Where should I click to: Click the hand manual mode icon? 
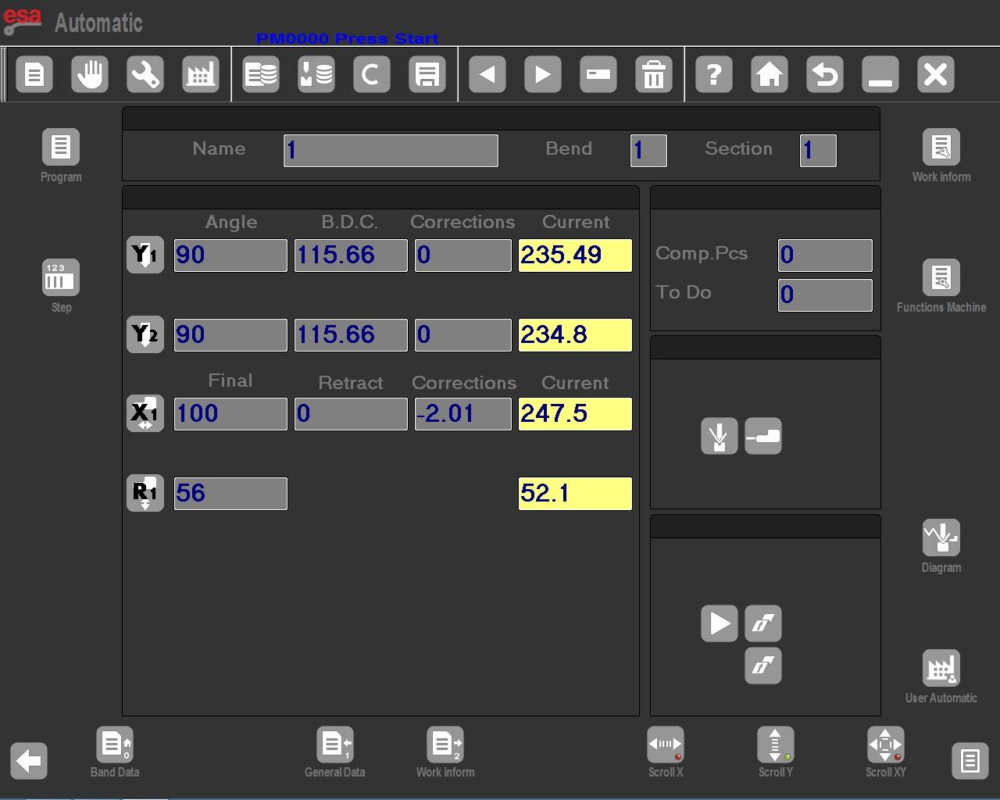90,75
